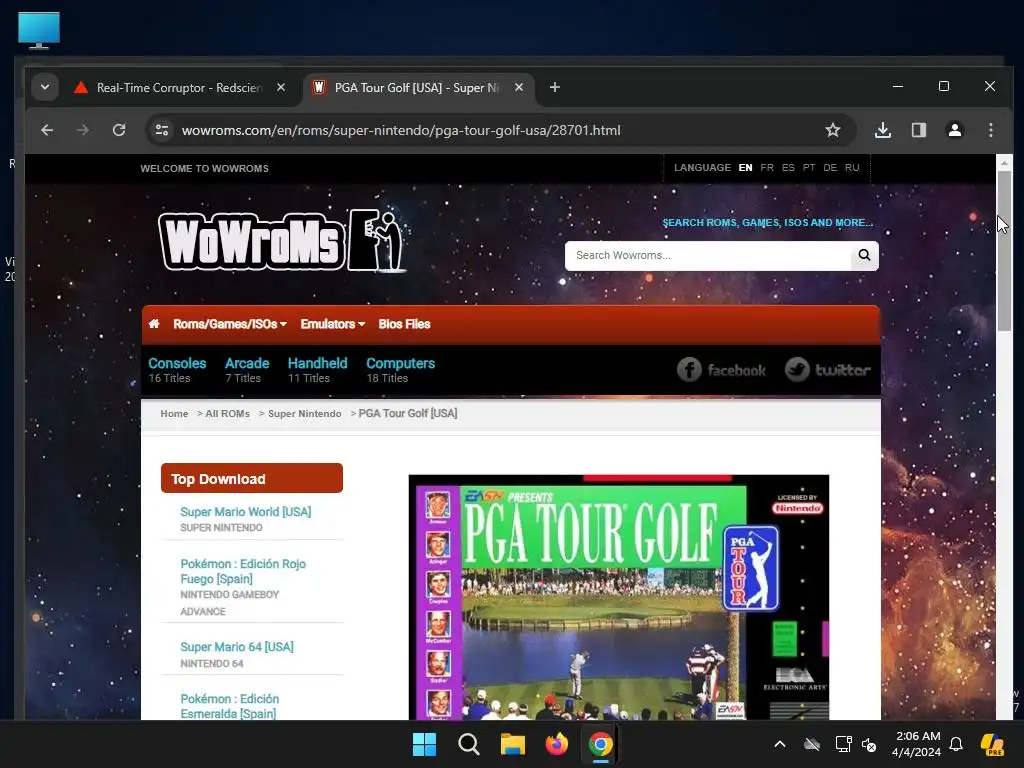Open Chrome three-dot menu
The height and width of the screenshot is (768, 1024).
tap(991, 130)
